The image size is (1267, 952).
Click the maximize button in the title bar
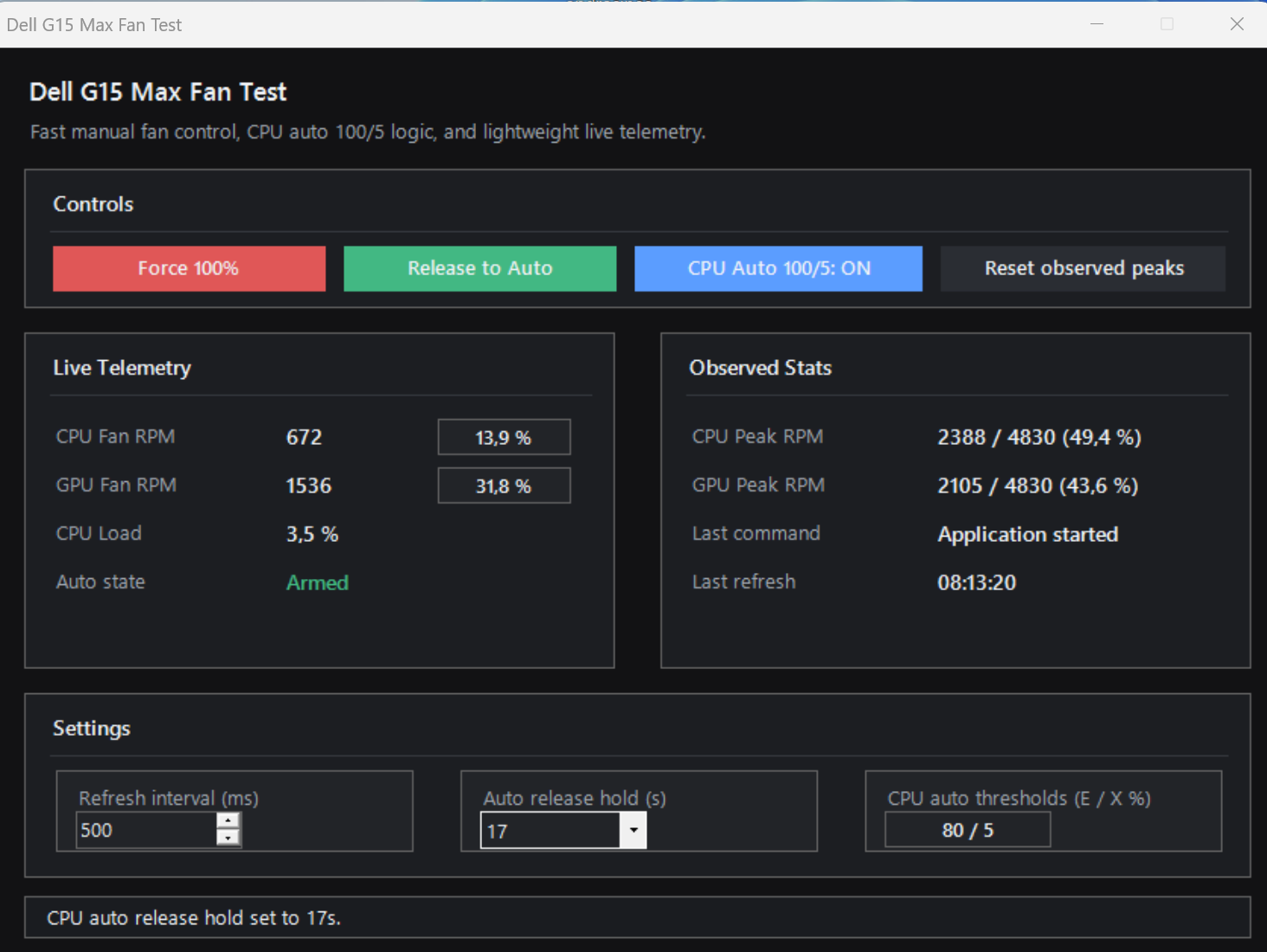coord(1167,24)
